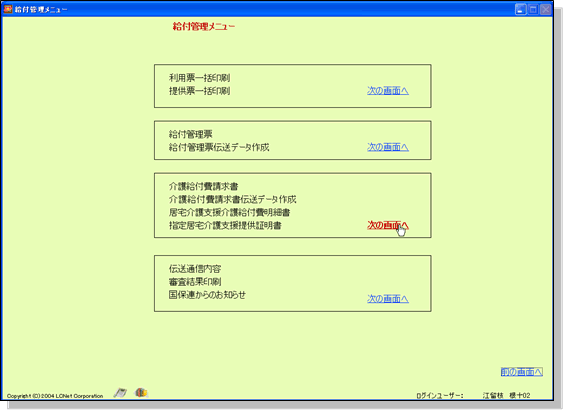Click the telephone icon in the footer
Image resolution: width=563 pixels, height=410 pixels.
pos(120,393)
